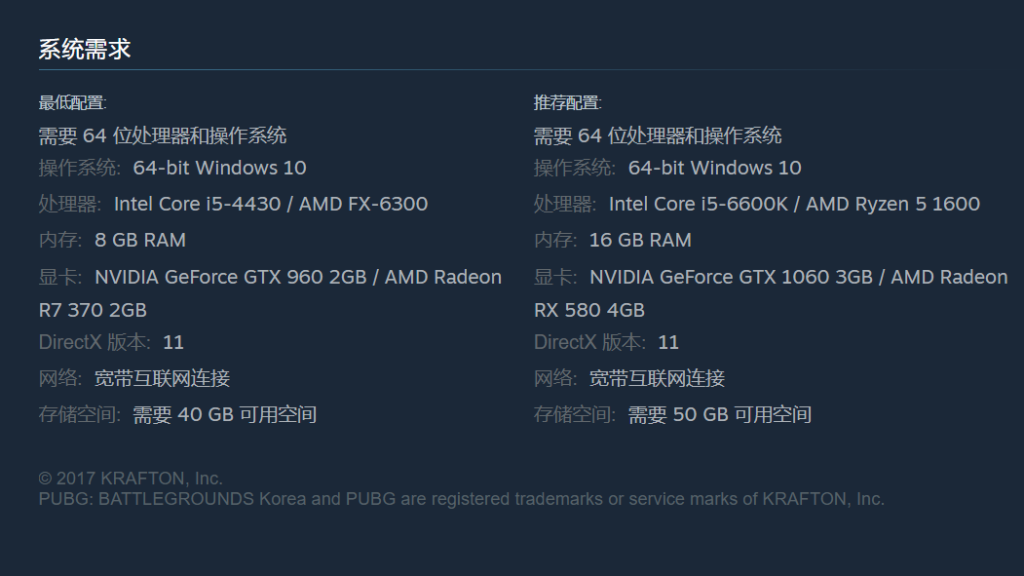
Task: Click the R7 370 2GB text
Action: pos(93,310)
